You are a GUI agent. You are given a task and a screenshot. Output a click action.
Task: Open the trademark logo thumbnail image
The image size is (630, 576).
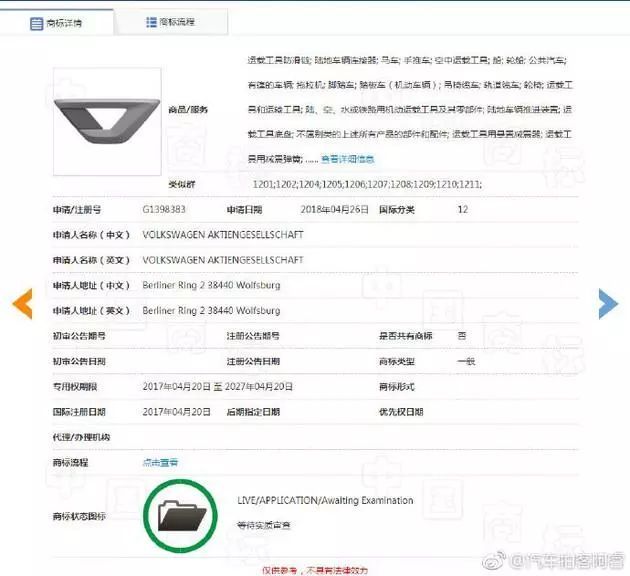point(107,121)
